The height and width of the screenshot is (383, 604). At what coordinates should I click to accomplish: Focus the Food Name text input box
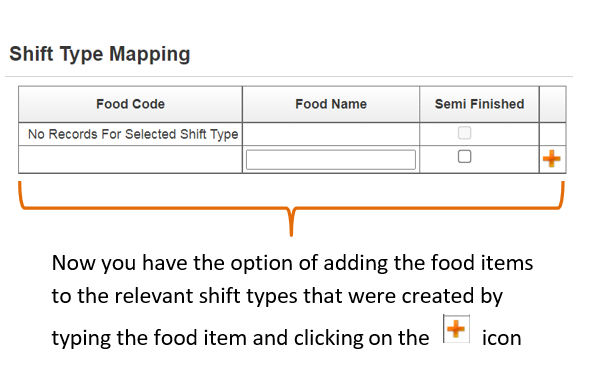(x=331, y=160)
